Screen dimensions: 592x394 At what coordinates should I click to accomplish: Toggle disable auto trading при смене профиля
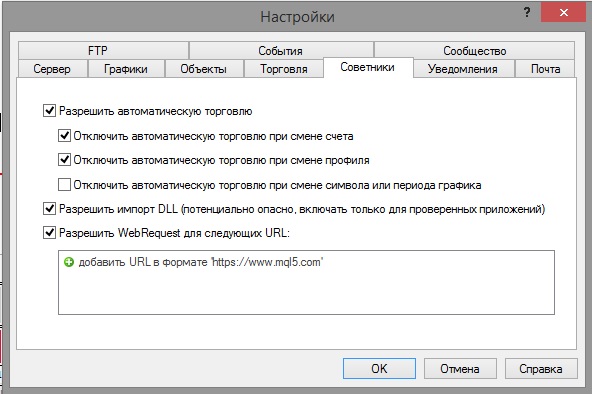pos(64,160)
